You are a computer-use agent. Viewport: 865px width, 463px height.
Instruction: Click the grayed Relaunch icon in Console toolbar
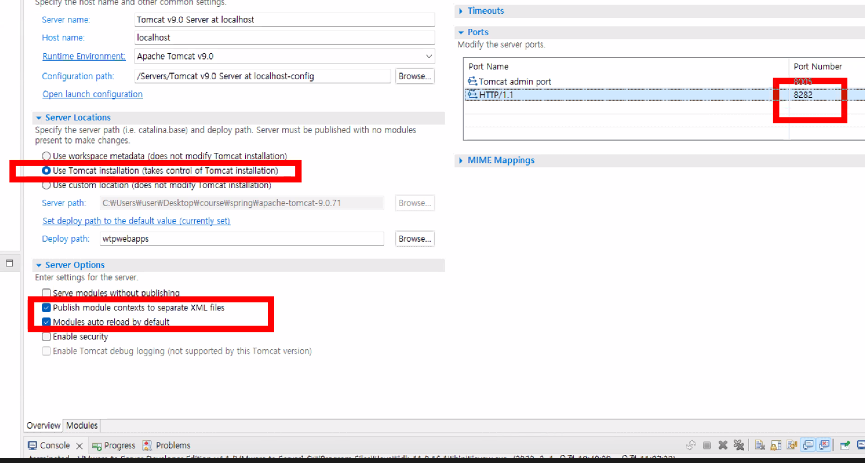(x=691, y=445)
